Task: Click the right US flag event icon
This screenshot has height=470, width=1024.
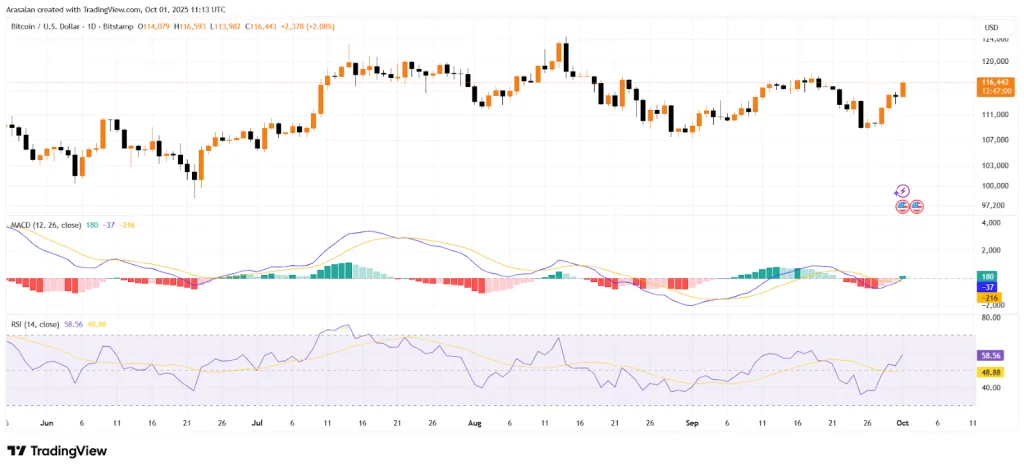Action: 916,206
